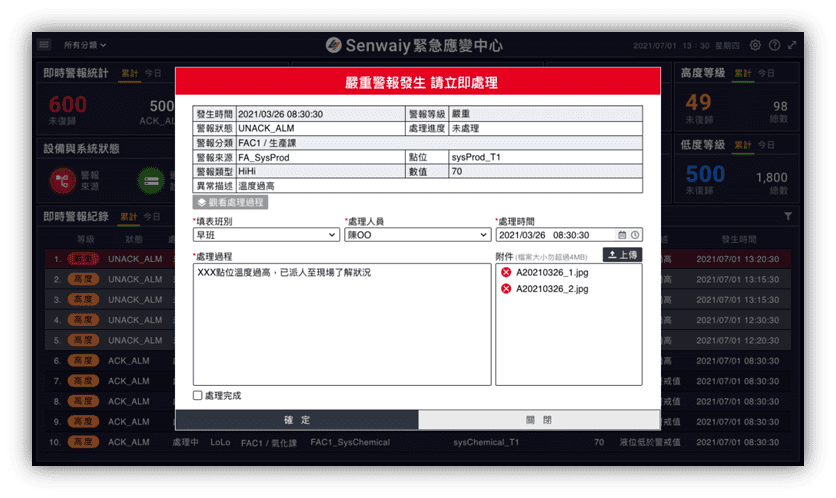Remove attachment A20210326_1.jpg via its red X

coord(506,272)
